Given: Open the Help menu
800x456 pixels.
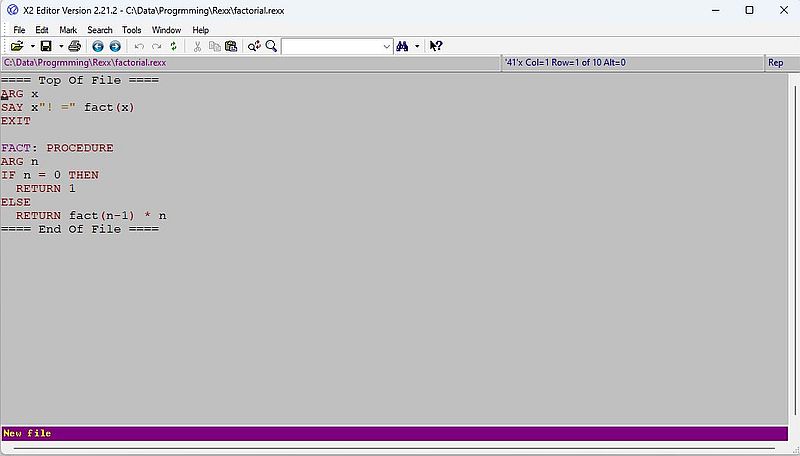Looking at the screenshot, I should pos(201,30).
